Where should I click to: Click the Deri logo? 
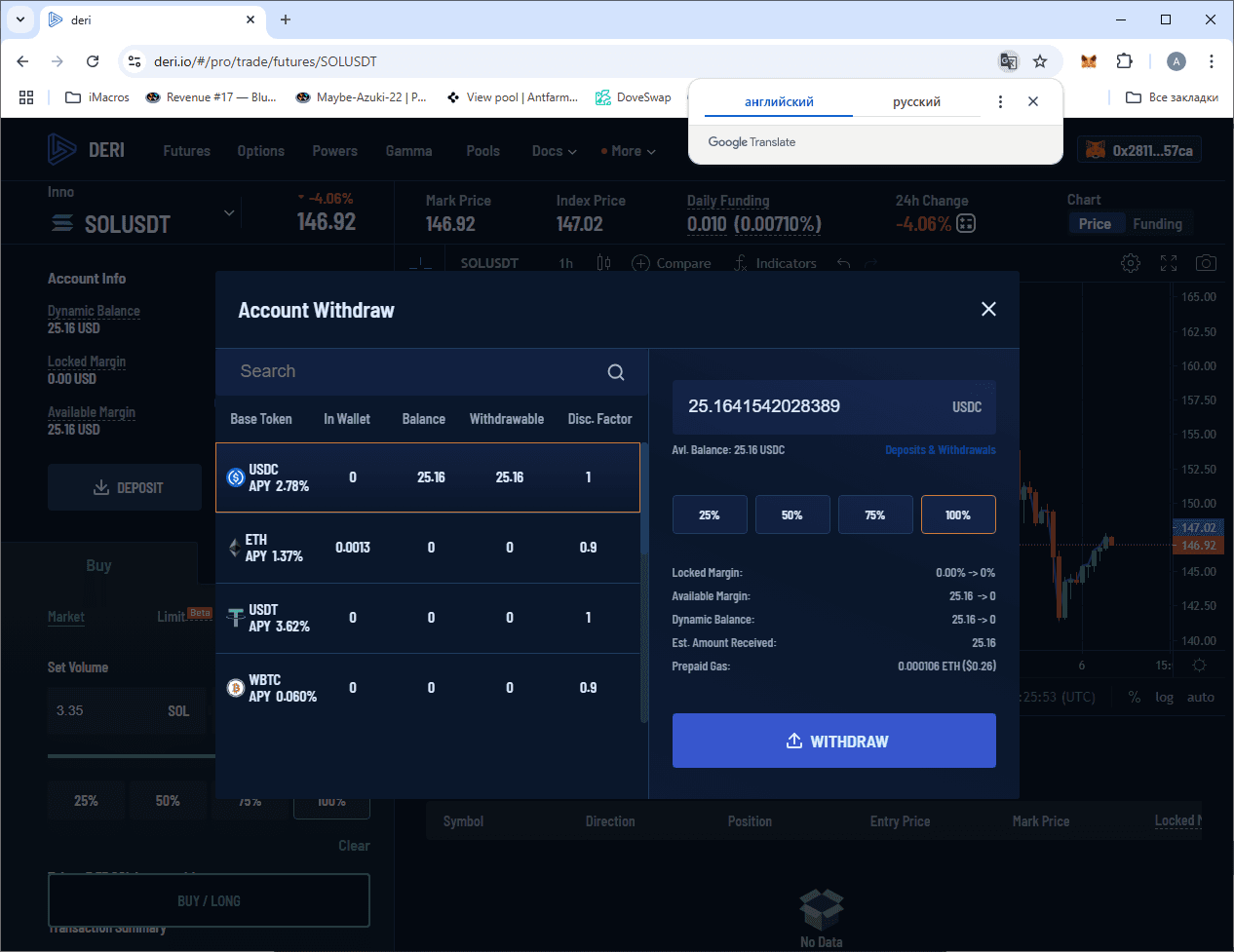pyautogui.click(x=86, y=150)
